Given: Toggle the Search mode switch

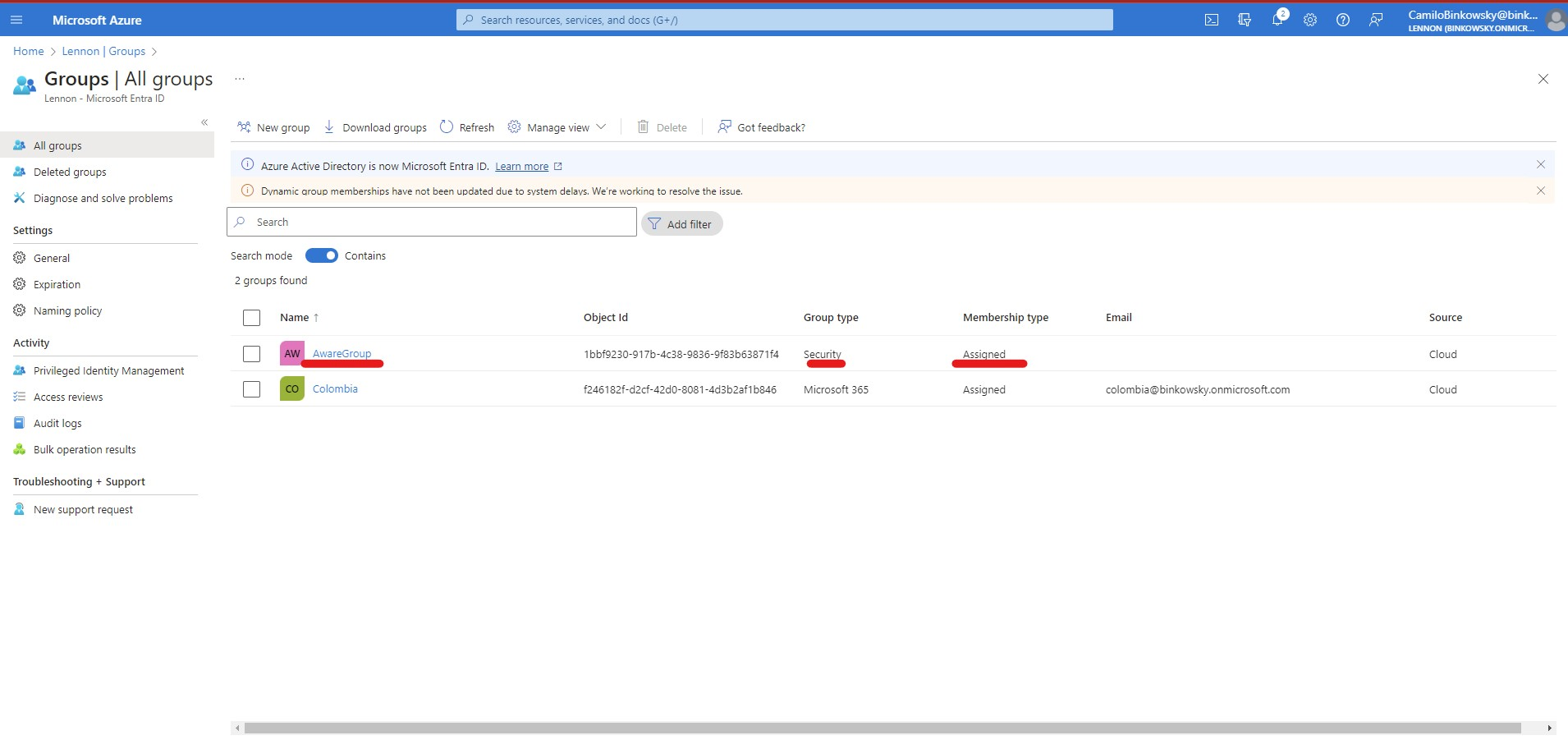Looking at the screenshot, I should (321, 255).
